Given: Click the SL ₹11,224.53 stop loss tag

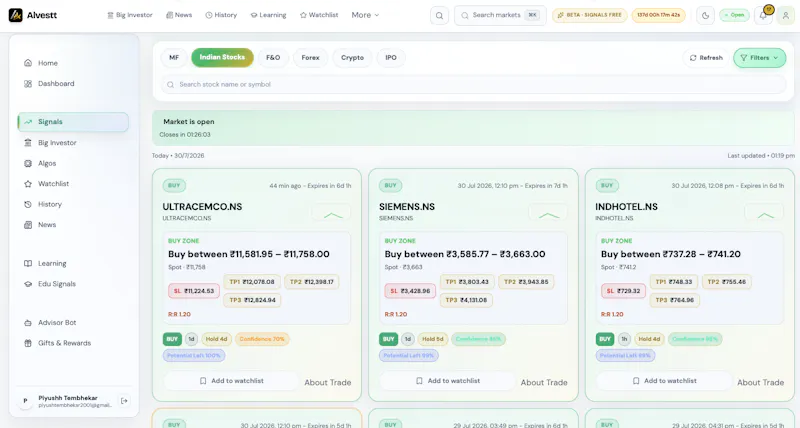Looking at the screenshot, I should click(194, 291).
